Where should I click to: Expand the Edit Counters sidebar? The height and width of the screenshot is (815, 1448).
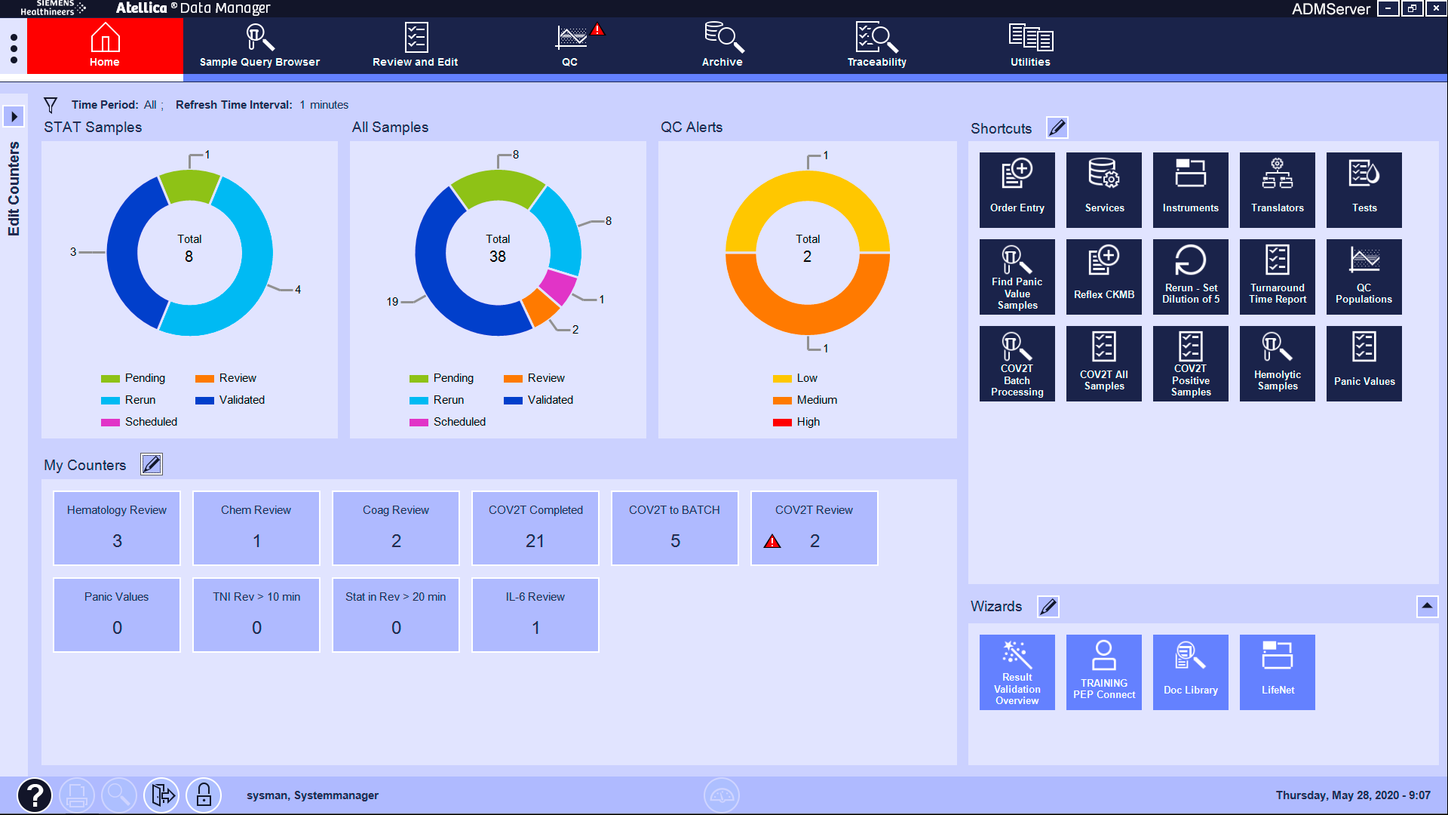(x=13, y=116)
